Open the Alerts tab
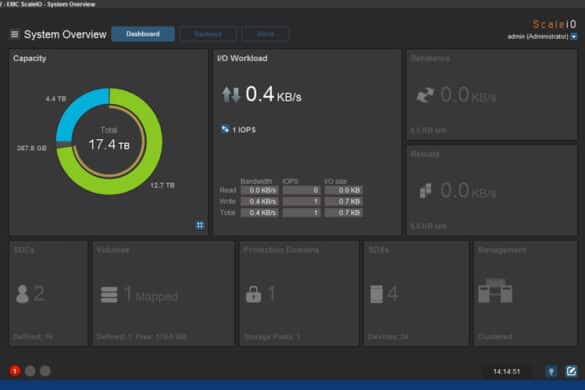Image resolution: width=585 pixels, height=390 pixels. 265,34
